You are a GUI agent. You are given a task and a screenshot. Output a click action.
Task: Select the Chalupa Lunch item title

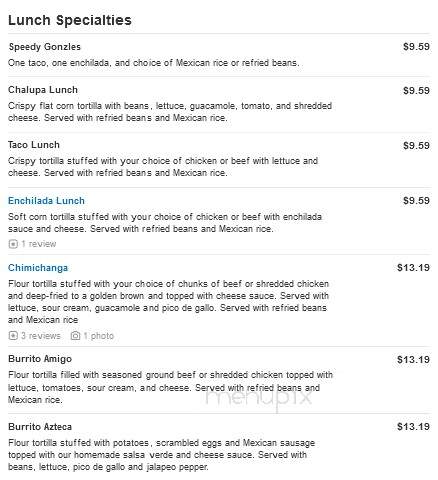pyautogui.click(x=43, y=90)
